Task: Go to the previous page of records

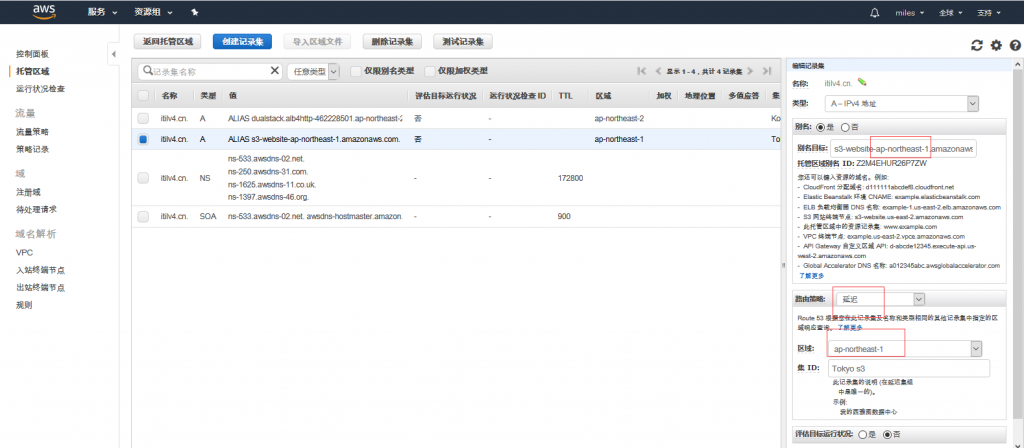Action: pos(658,71)
